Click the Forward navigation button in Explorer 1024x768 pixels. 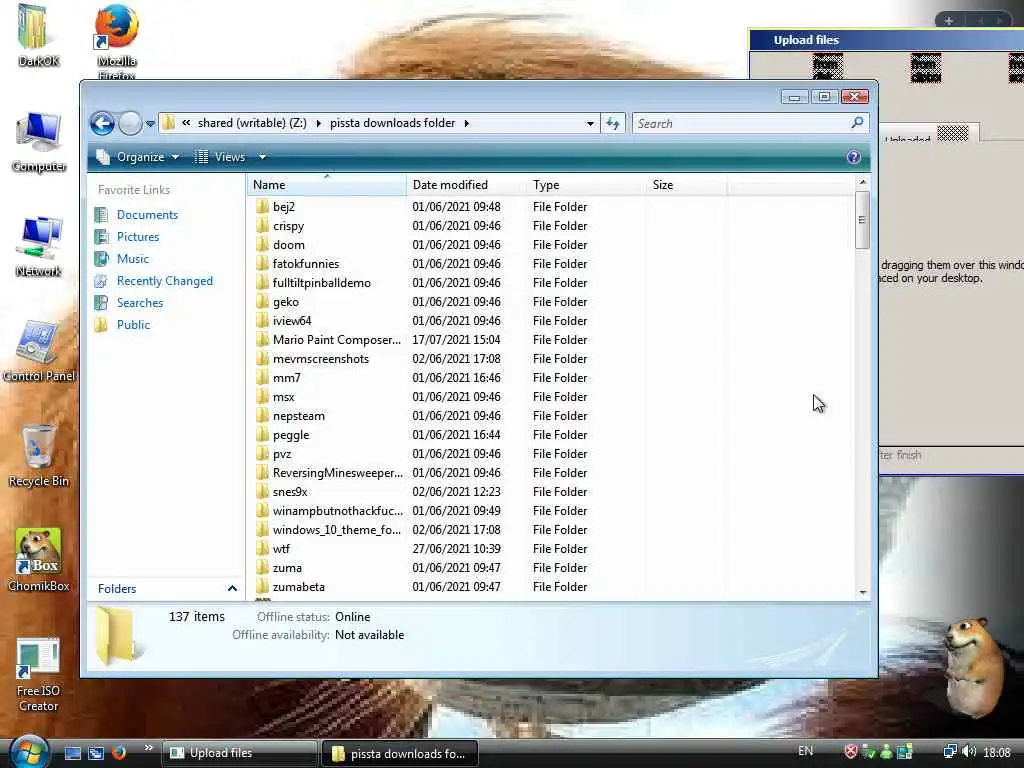point(130,123)
